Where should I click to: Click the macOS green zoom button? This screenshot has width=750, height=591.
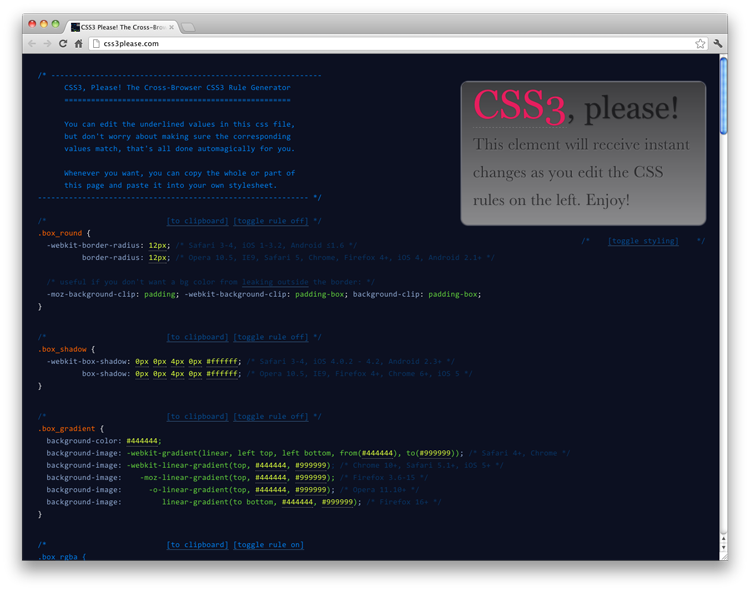(x=55, y=24)
